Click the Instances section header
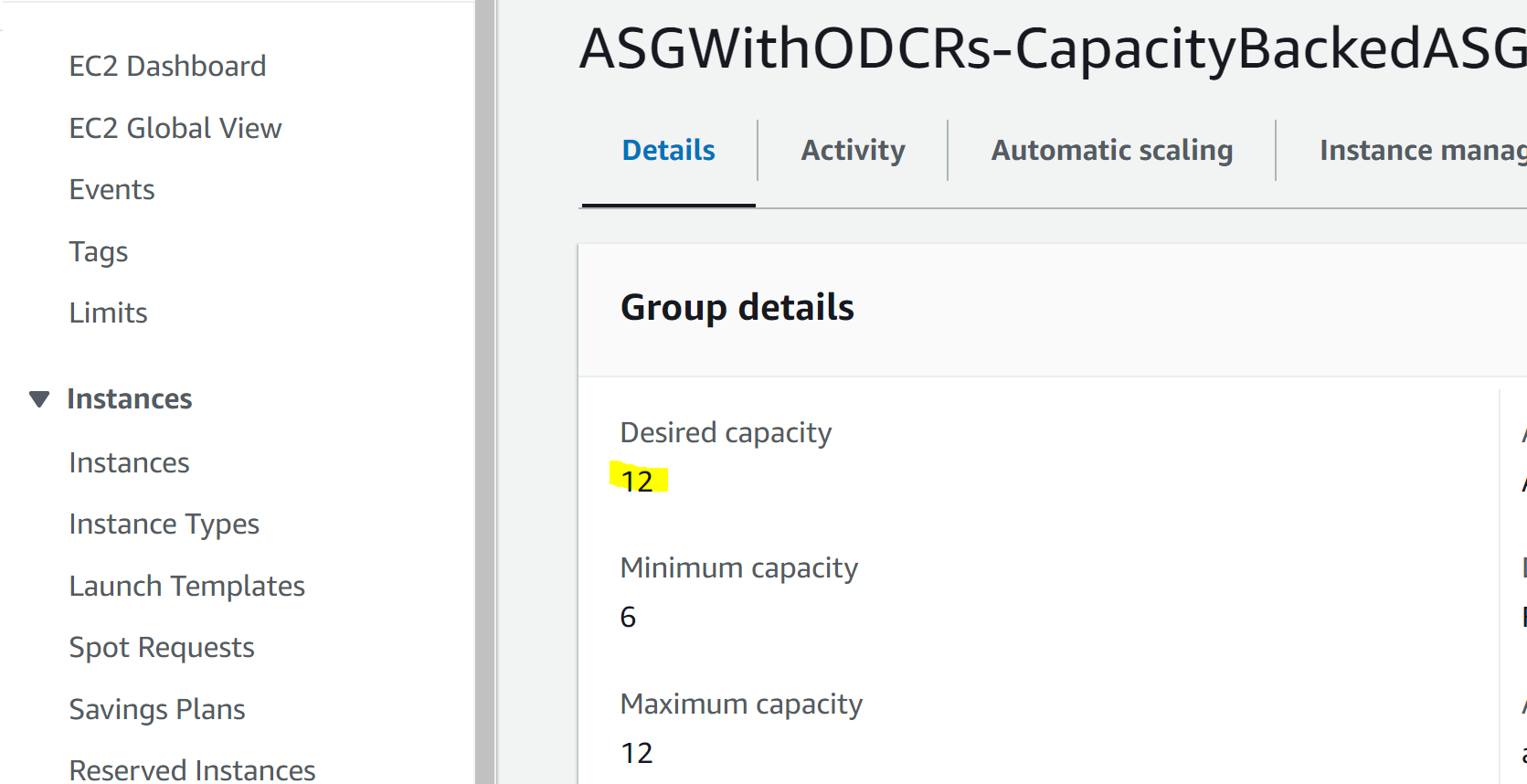 coord(130,398)
